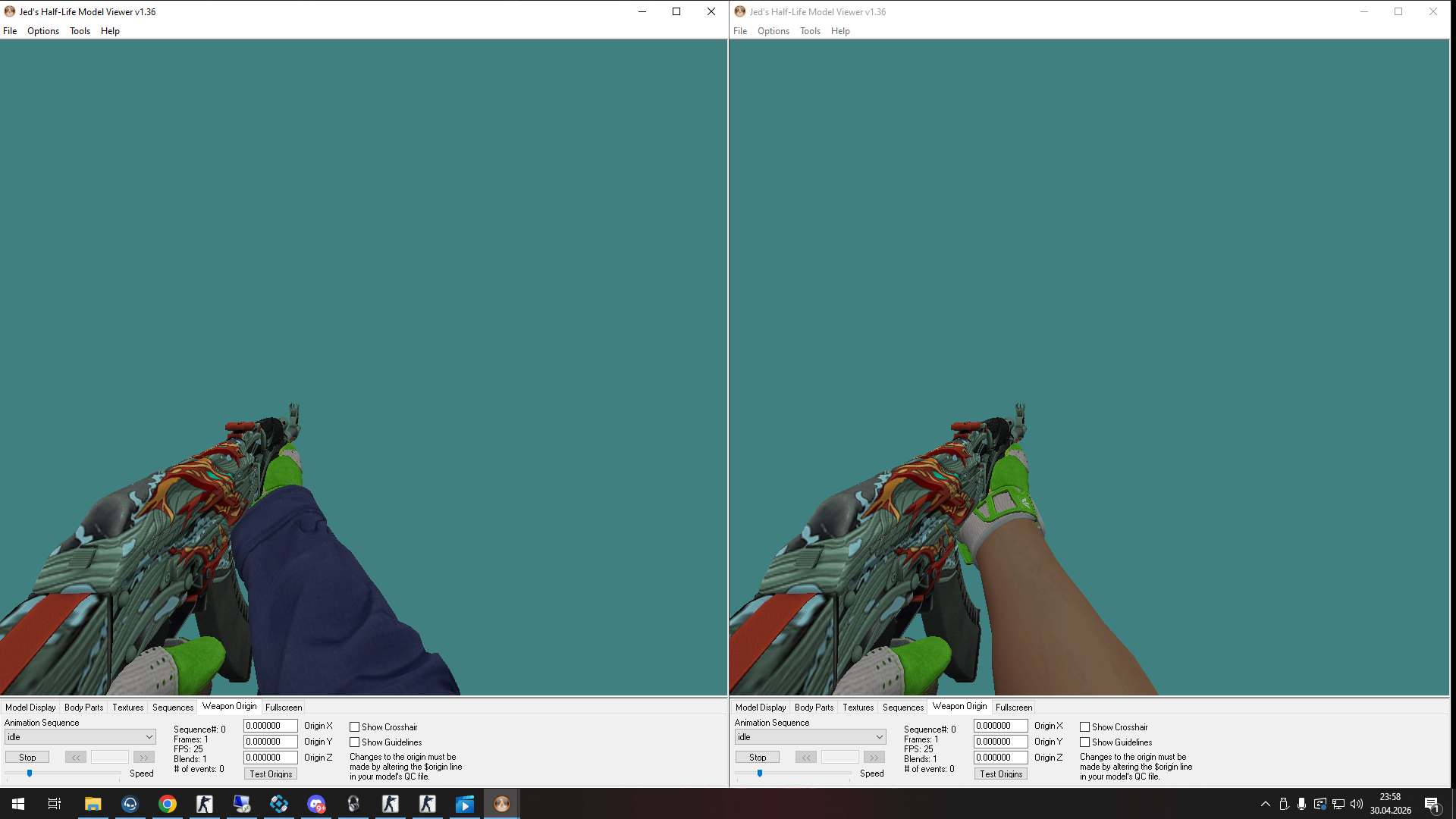The width and height of the screenshot is (1456, 819).
Task: Switch to Model Display tab, left window
Action: click(x=30, y=708)
